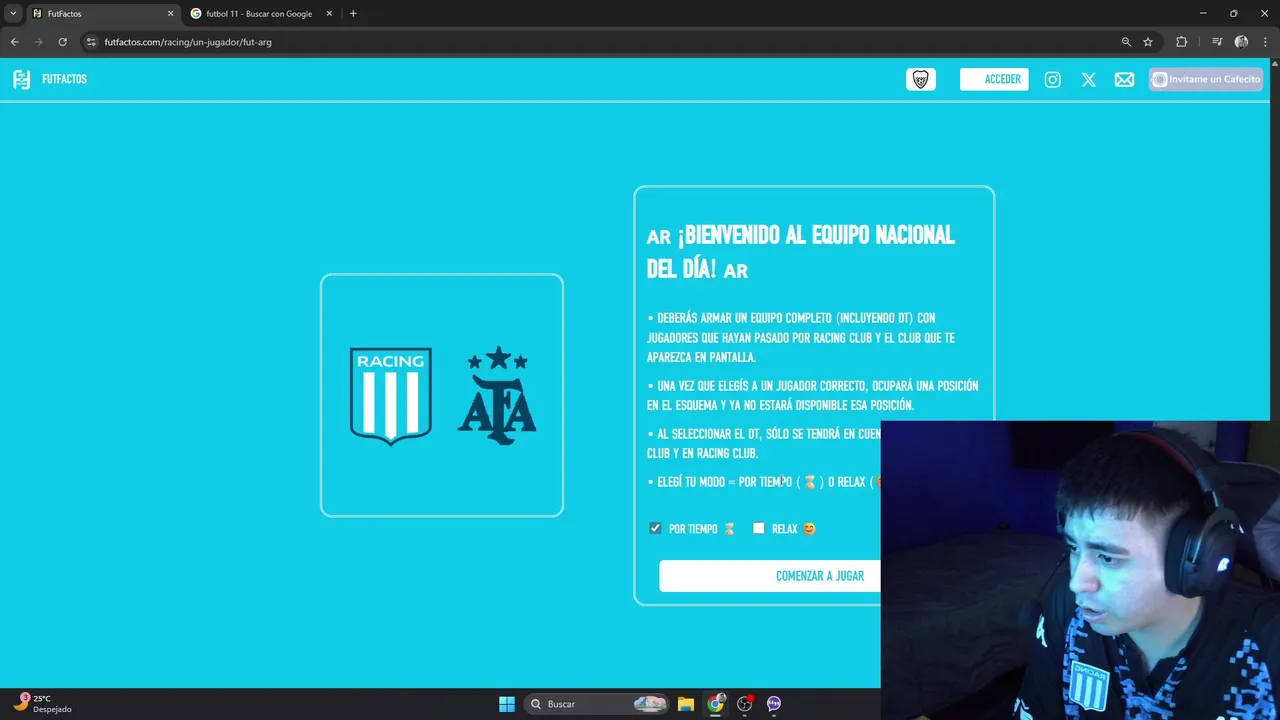View site information icon in address bar
The width and height of the screenshot is (1280, 720).
pyautogui.click(x=91, y=42)
